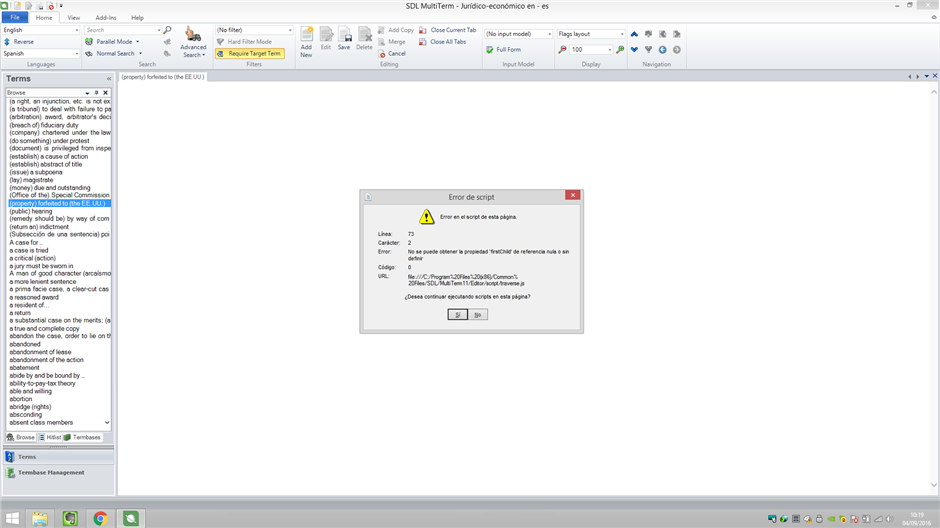
Task: Click Sí in the script error dialog
Action: [457, 314]
